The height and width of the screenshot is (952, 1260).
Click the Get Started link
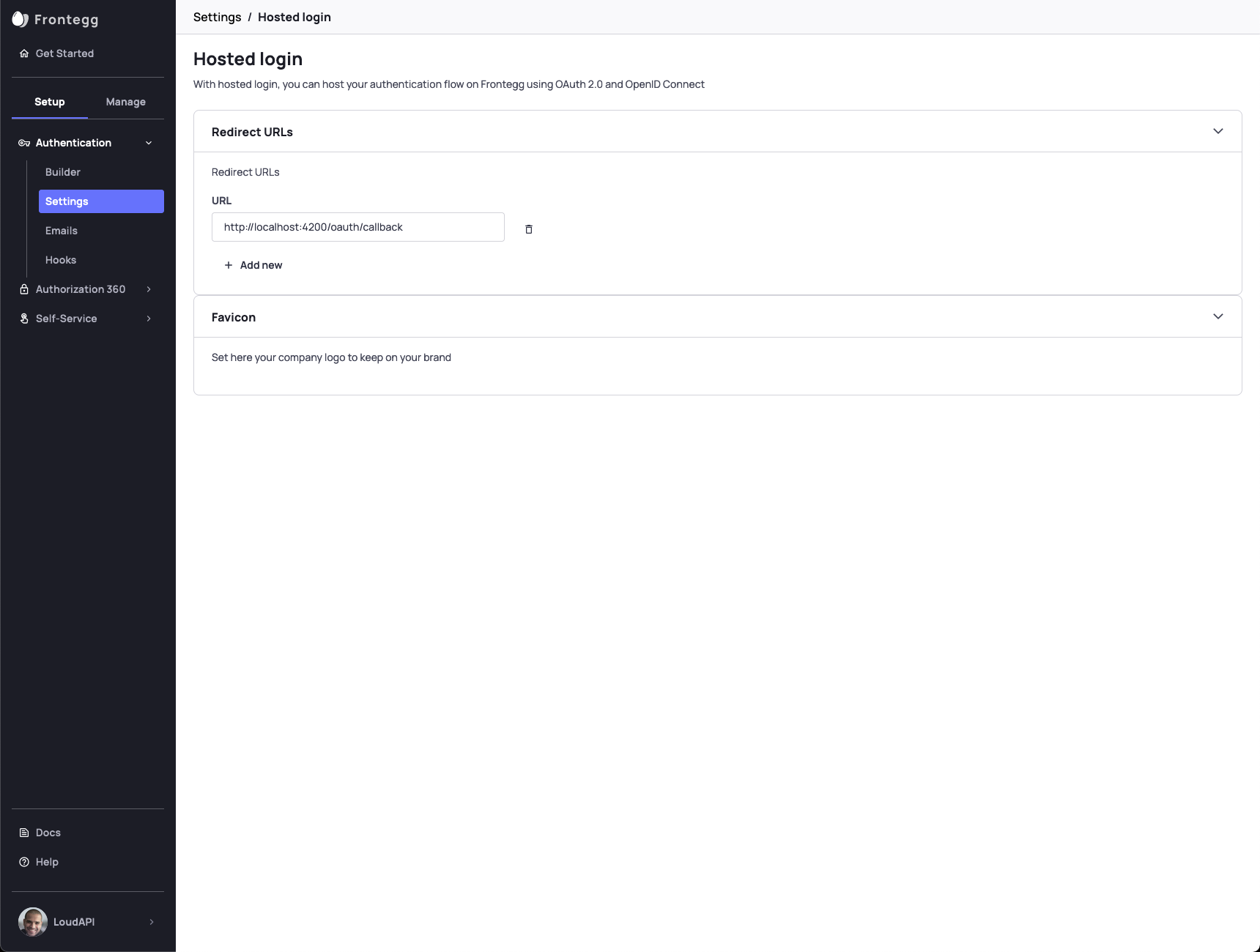[x=64, y=53]
